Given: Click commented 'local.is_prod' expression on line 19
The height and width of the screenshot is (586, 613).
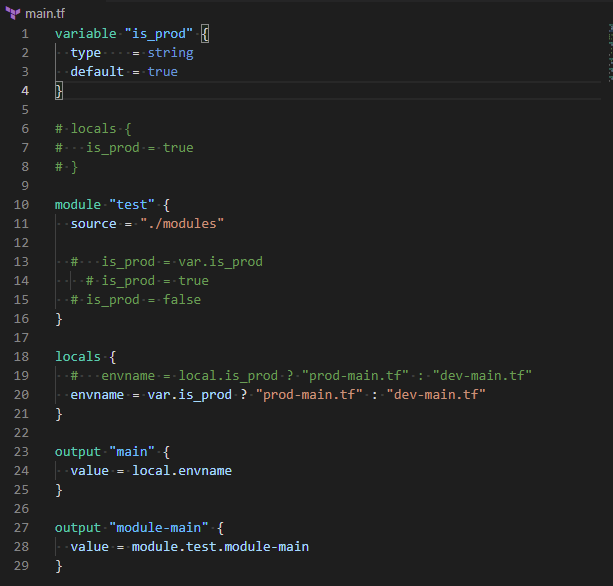Looking at the screenshot, I should pos(228,376).
